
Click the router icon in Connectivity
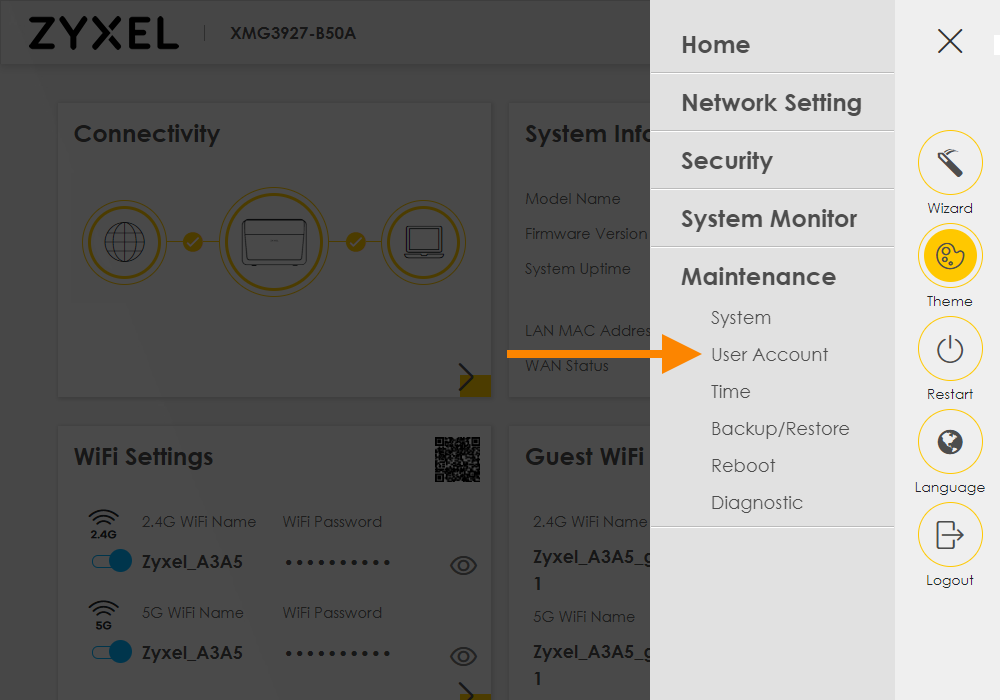tap(273, 242)
